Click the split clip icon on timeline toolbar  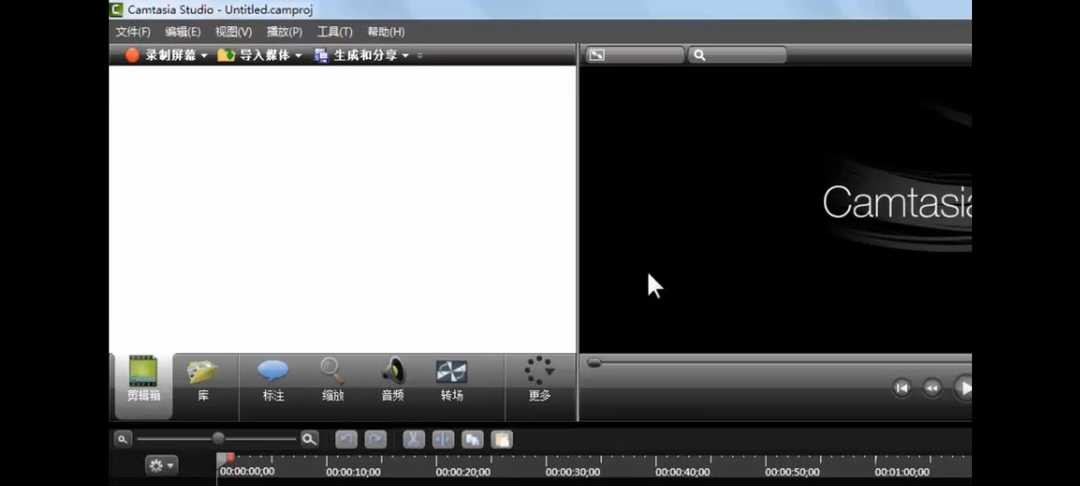[x=443, y=439]
